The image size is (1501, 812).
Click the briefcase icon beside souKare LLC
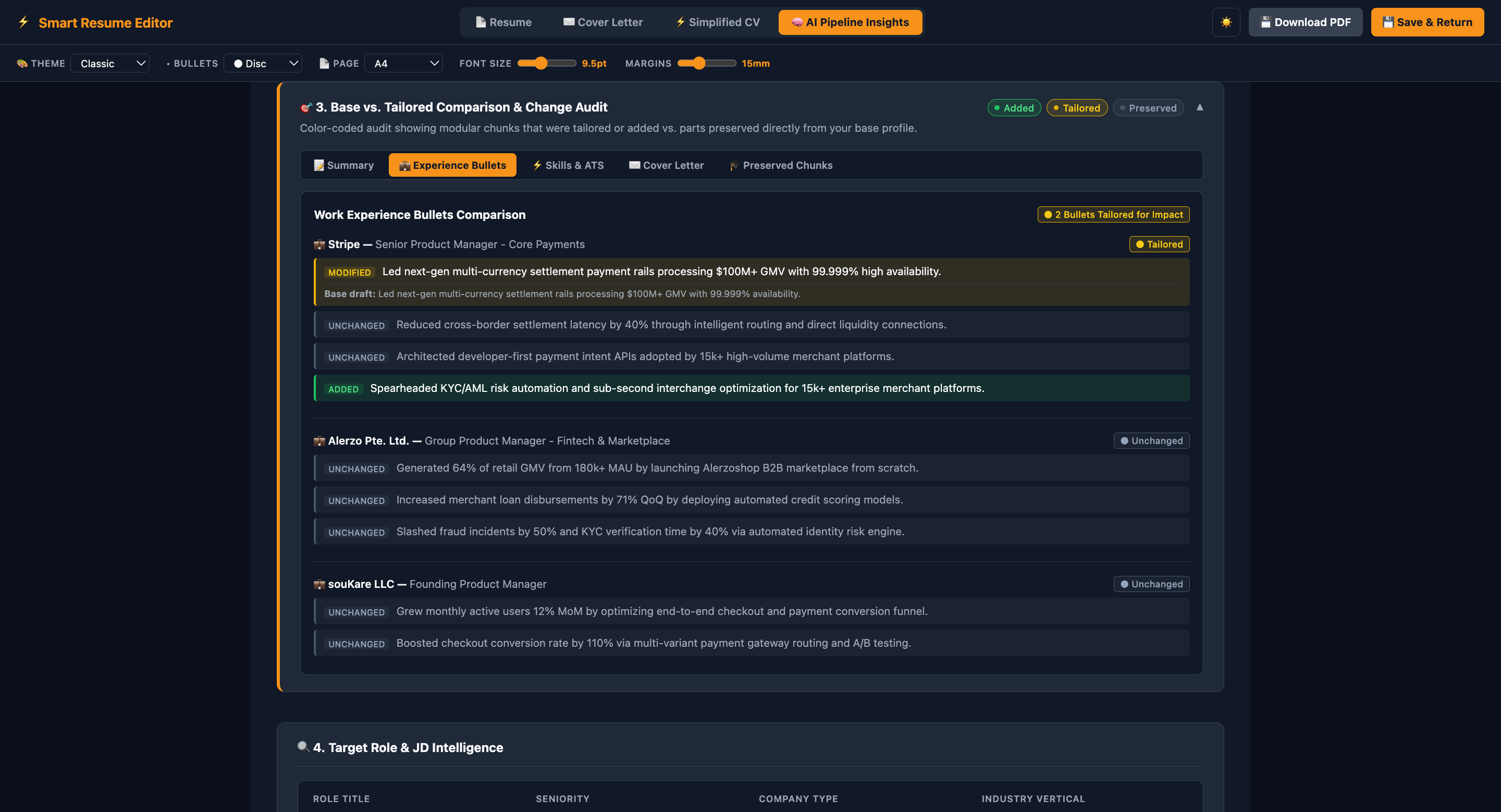(x=319, y=584)
